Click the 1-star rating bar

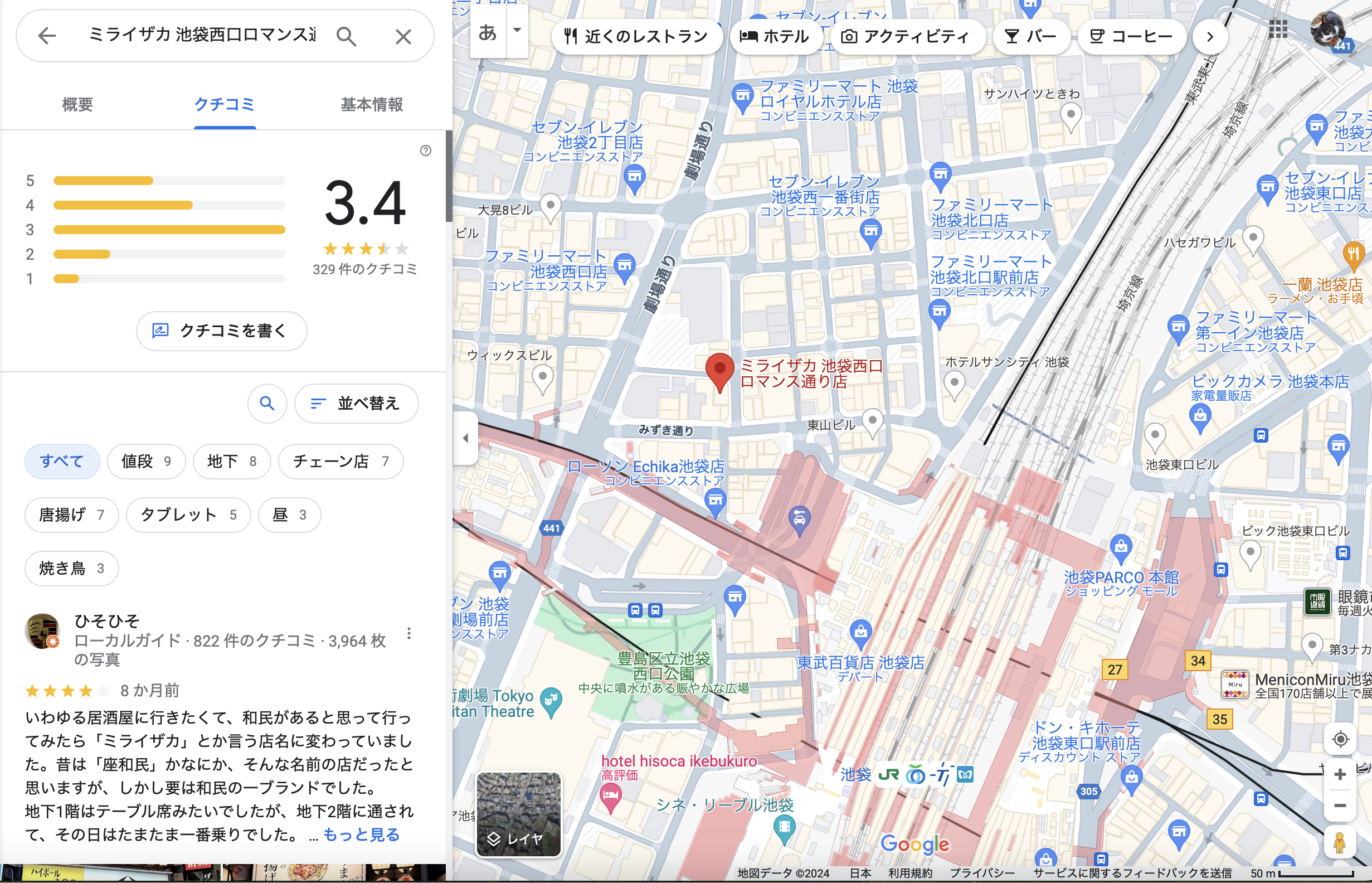click(169, 279)
